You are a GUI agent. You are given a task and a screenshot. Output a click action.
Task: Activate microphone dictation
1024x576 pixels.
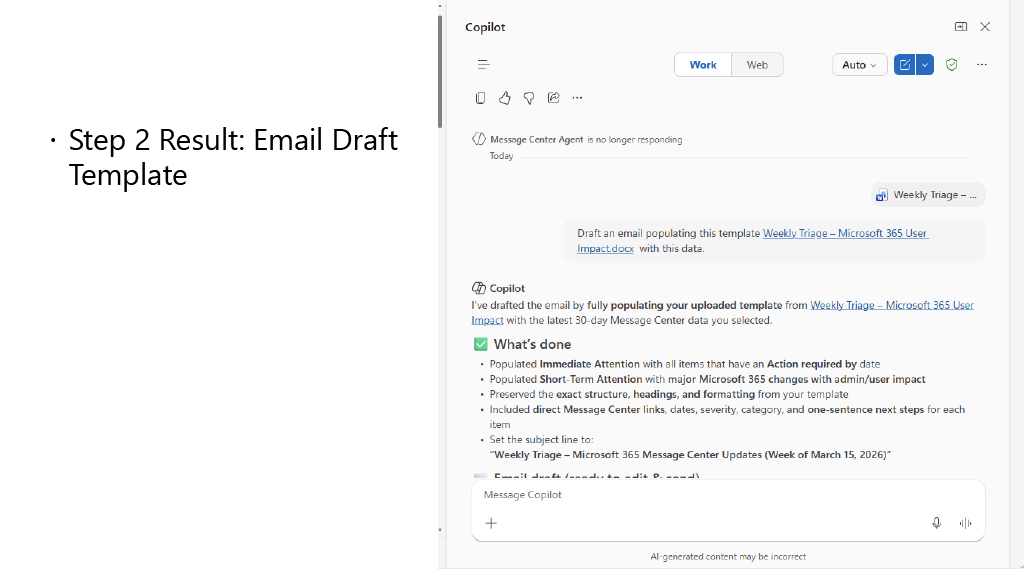click(x=936, y=523)
